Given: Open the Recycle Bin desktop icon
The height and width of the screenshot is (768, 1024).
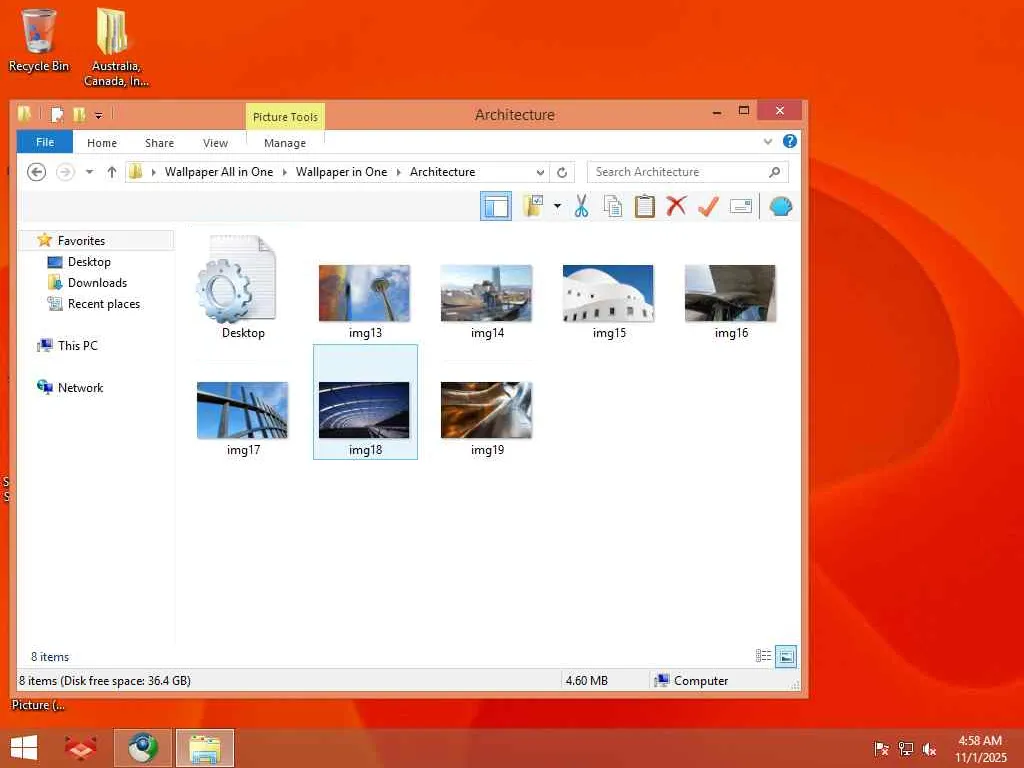Looking at the screenshot, I should tap(39, 40).
